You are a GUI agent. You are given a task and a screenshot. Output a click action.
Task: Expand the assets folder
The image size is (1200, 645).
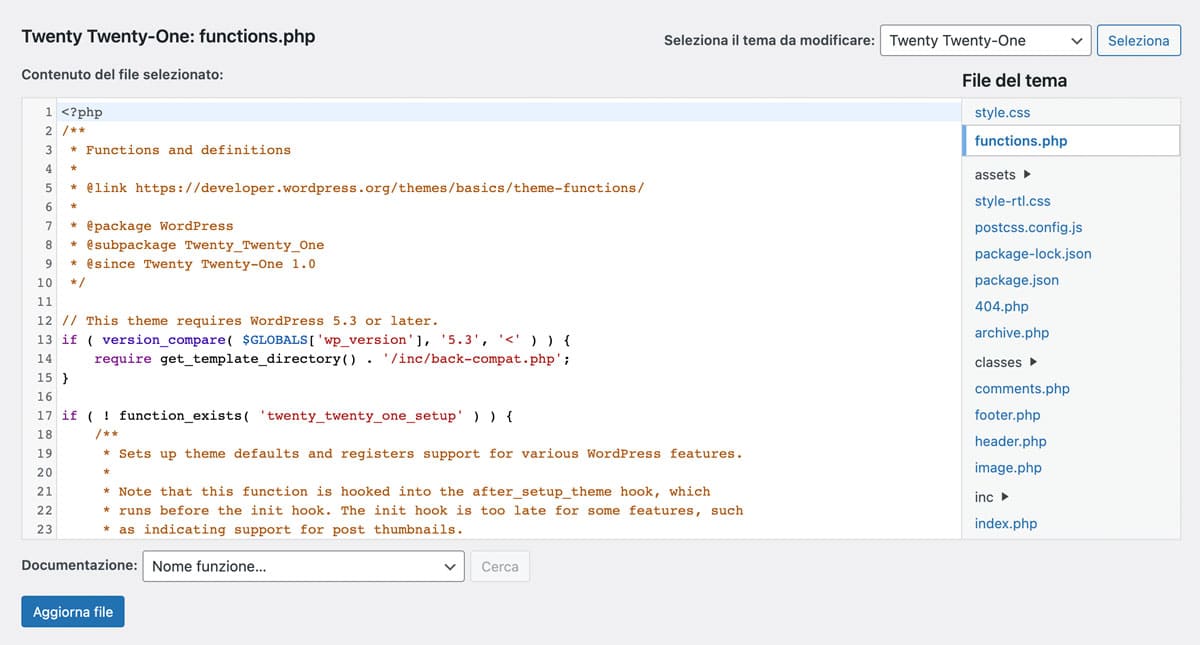(x=1003, y=174)
